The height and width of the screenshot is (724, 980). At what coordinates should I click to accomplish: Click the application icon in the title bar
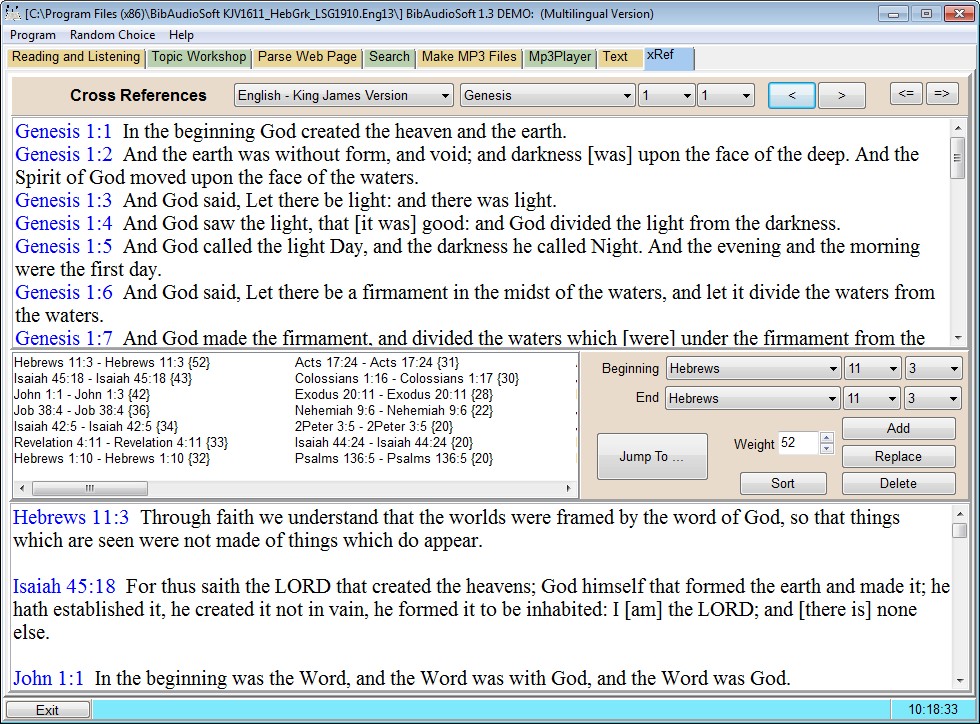[x=12, y=13]
